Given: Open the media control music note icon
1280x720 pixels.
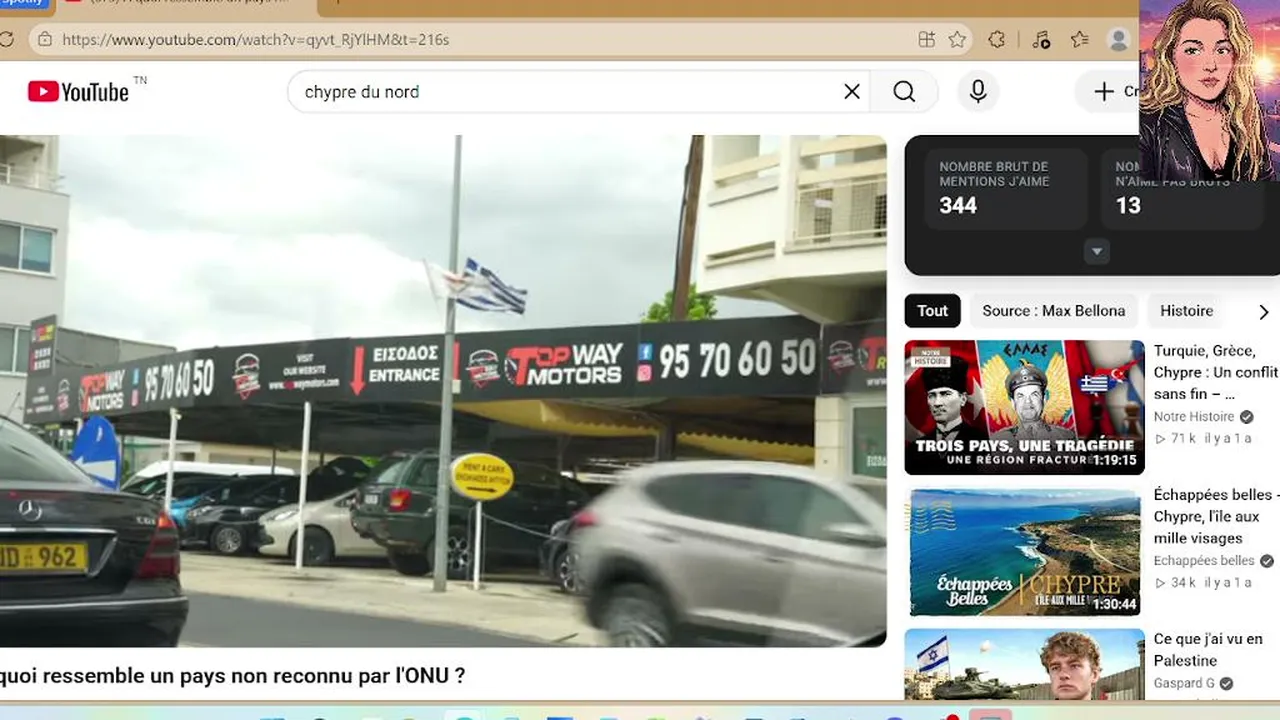Looking at the screenshot, I should coord(1041,40).
